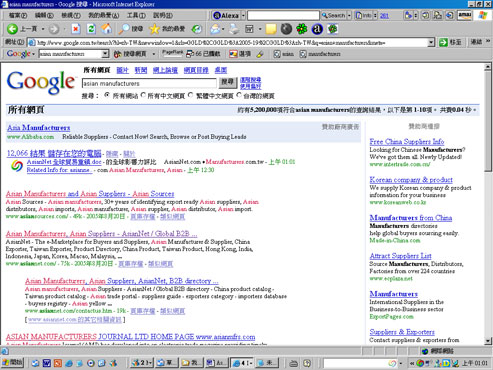
Task: Open 'Korean company & product' ad link
Action: 411,180
